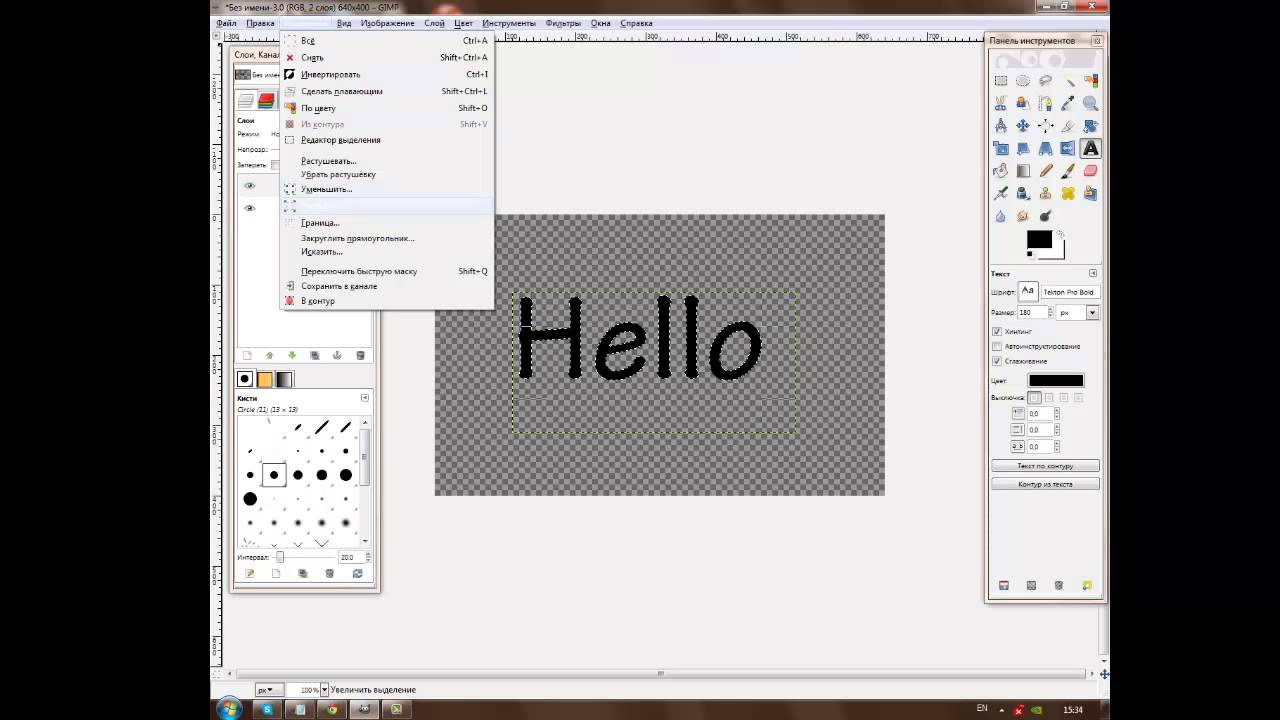Choose left text justification button
The height and width of the screenshot is (720, 1280).
[x=1034, y=397]
